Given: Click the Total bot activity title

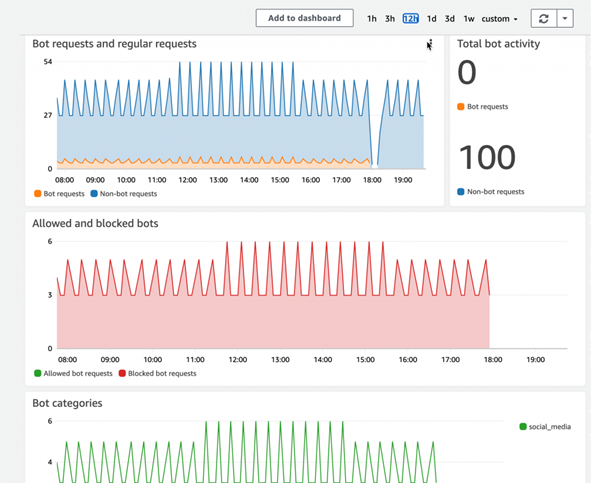Looking at the screenshot, I should [498, 44].
